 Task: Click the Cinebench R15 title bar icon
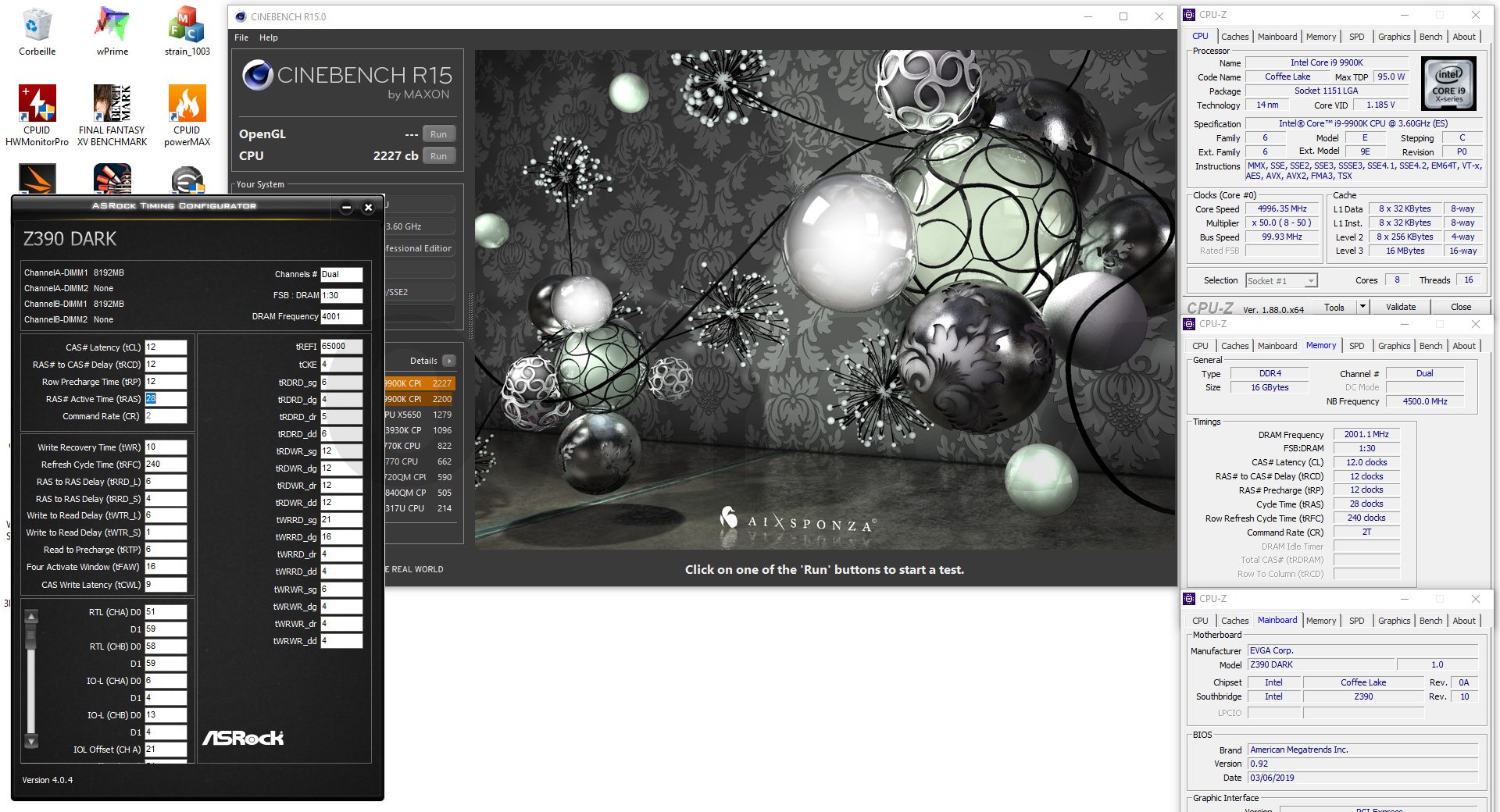tap(241, 16)
